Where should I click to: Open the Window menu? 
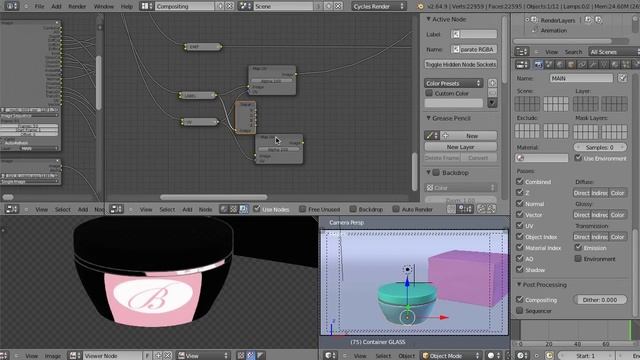(104, 6)
